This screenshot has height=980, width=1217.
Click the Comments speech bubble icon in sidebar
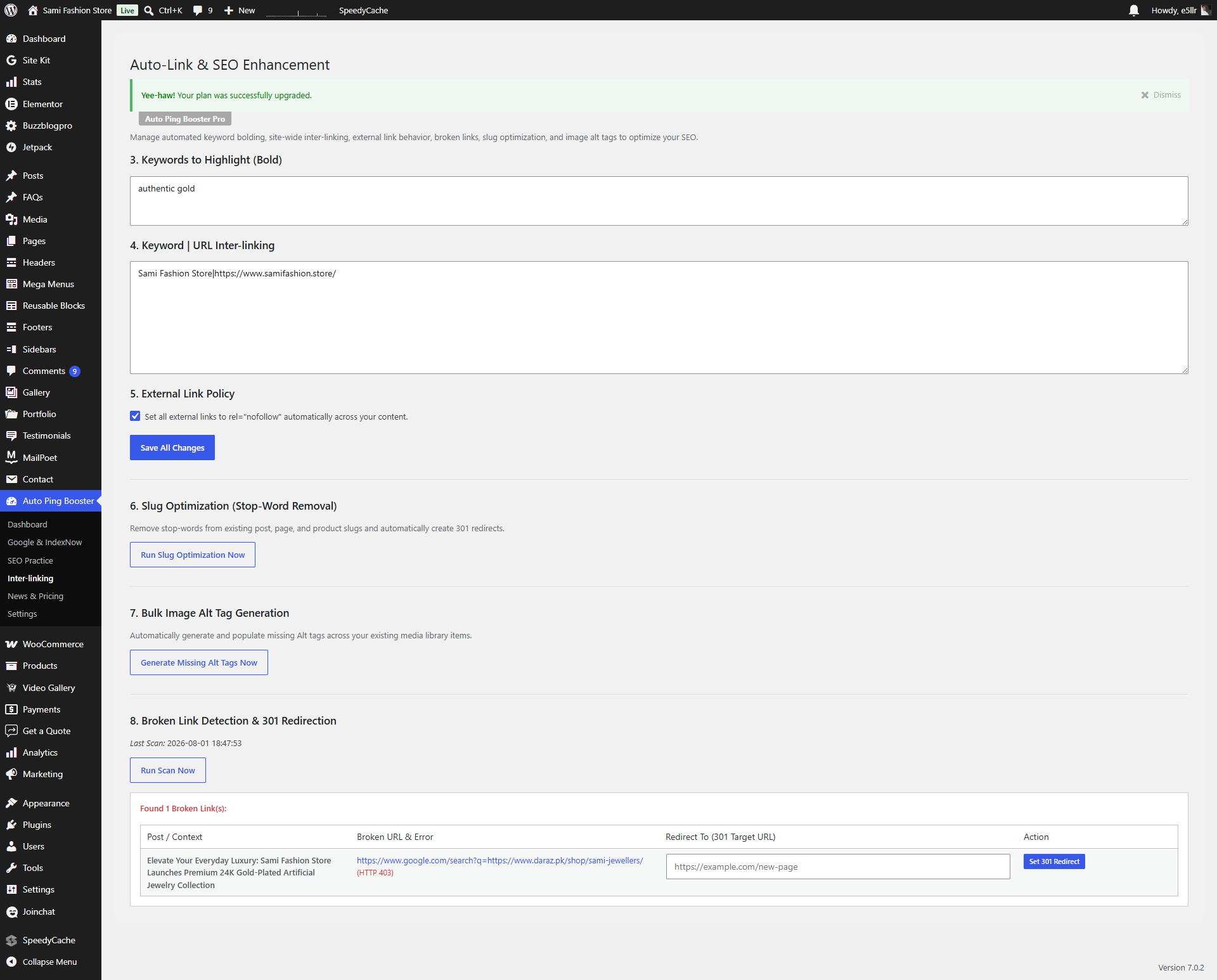point(11,371)
